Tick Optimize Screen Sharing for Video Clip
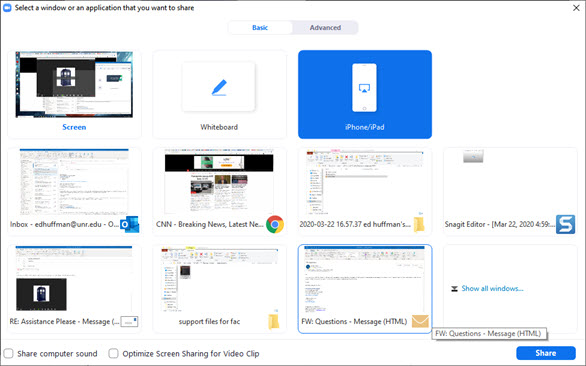This screenshot has width=586, height=366. click(113, 353)
